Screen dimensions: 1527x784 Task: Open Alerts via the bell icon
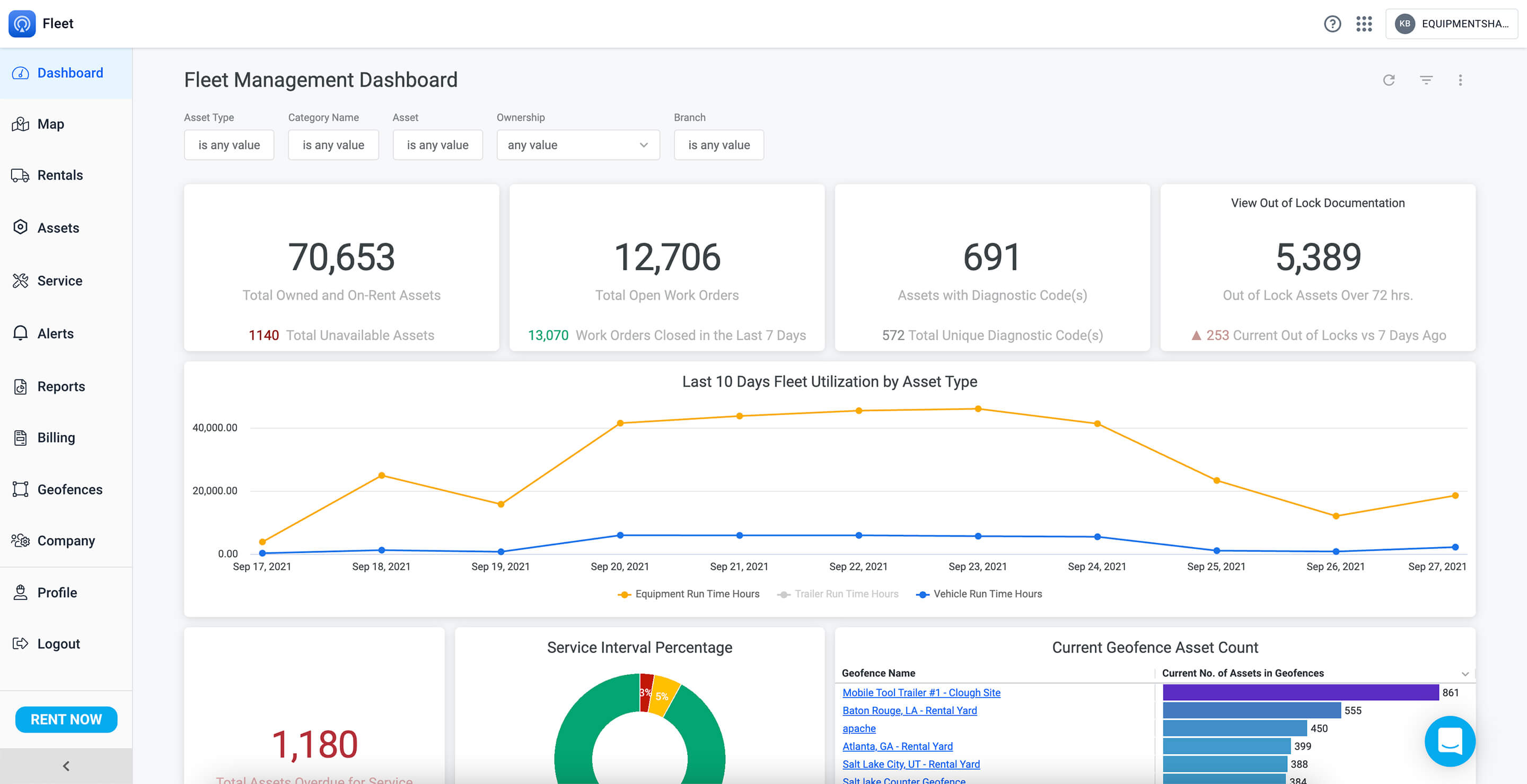(55, 333)
